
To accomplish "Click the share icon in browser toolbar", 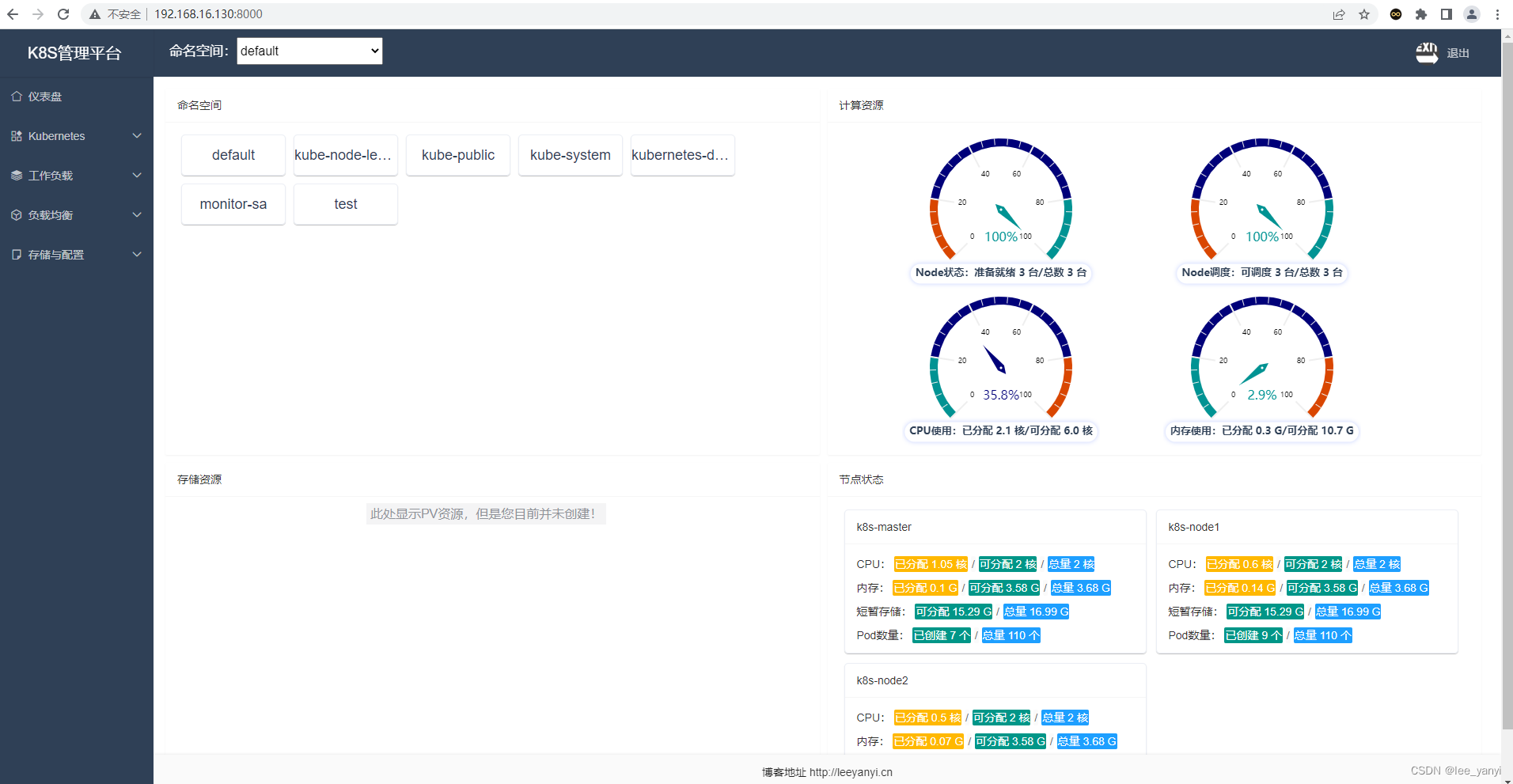I will [1338, 14].
